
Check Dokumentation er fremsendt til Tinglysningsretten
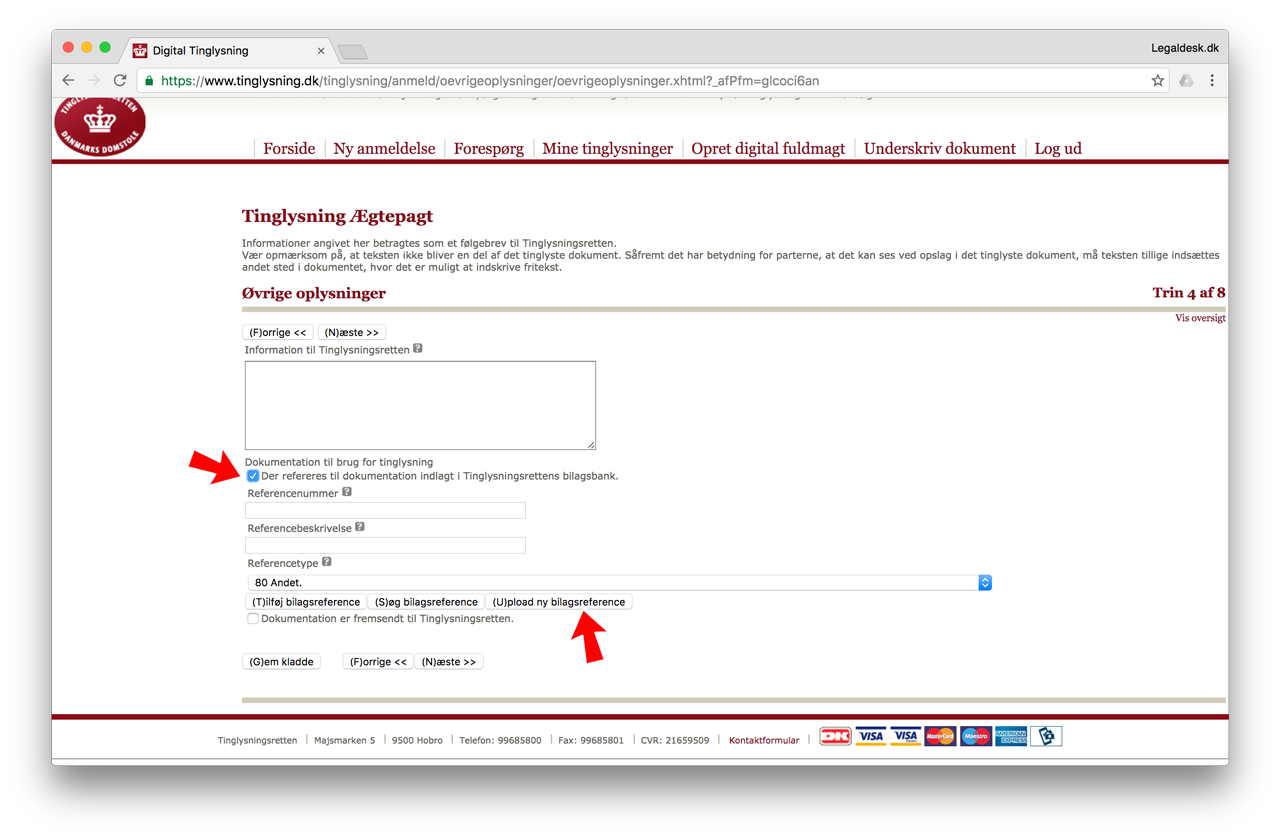click(253, 619)
